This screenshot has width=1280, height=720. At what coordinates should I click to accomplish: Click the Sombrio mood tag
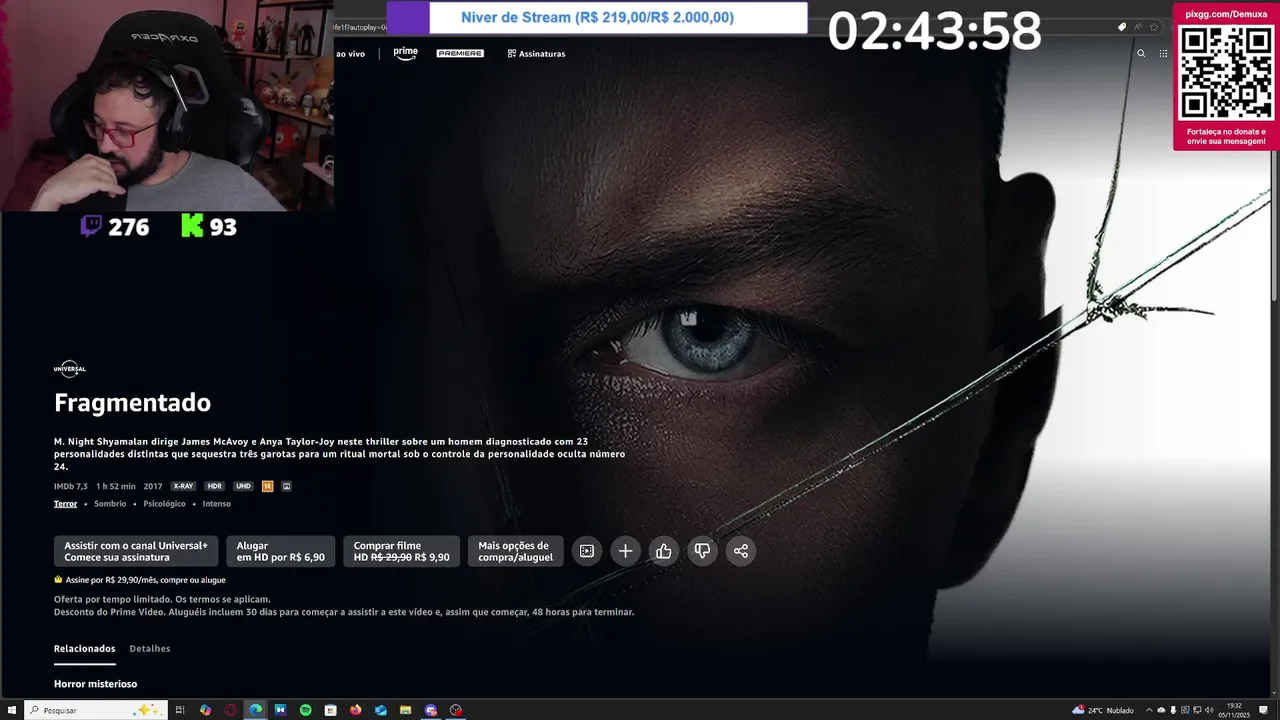110,504
